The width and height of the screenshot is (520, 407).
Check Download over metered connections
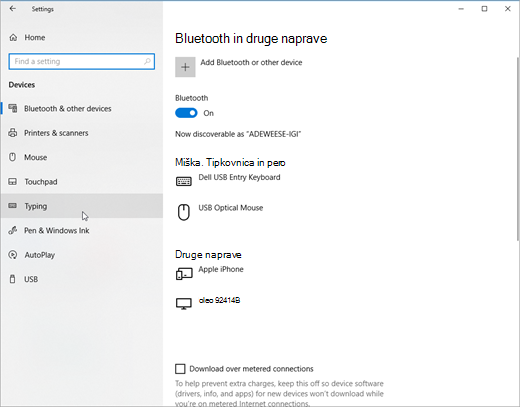180,369
